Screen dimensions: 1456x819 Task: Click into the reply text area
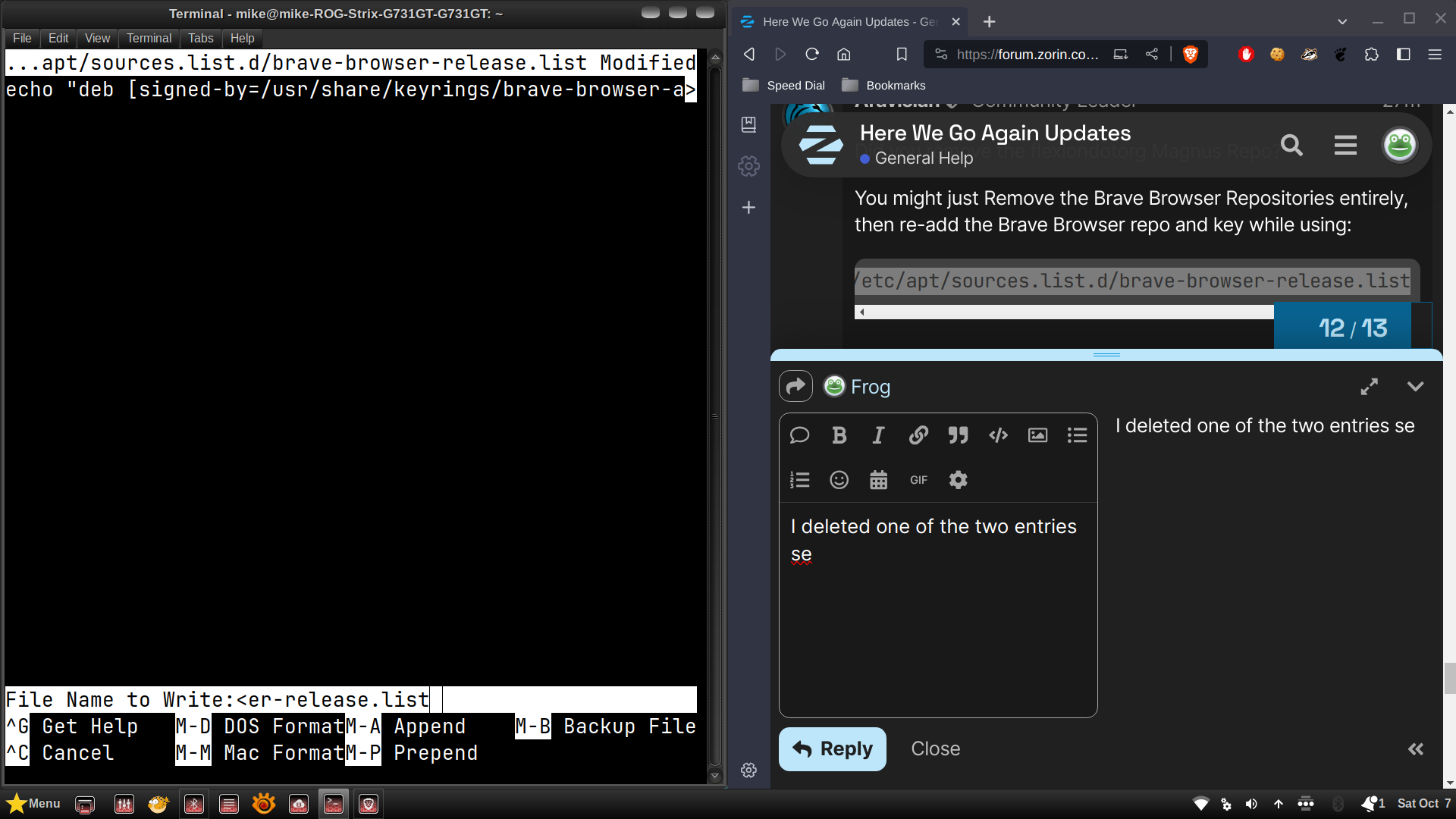point(938,609)
